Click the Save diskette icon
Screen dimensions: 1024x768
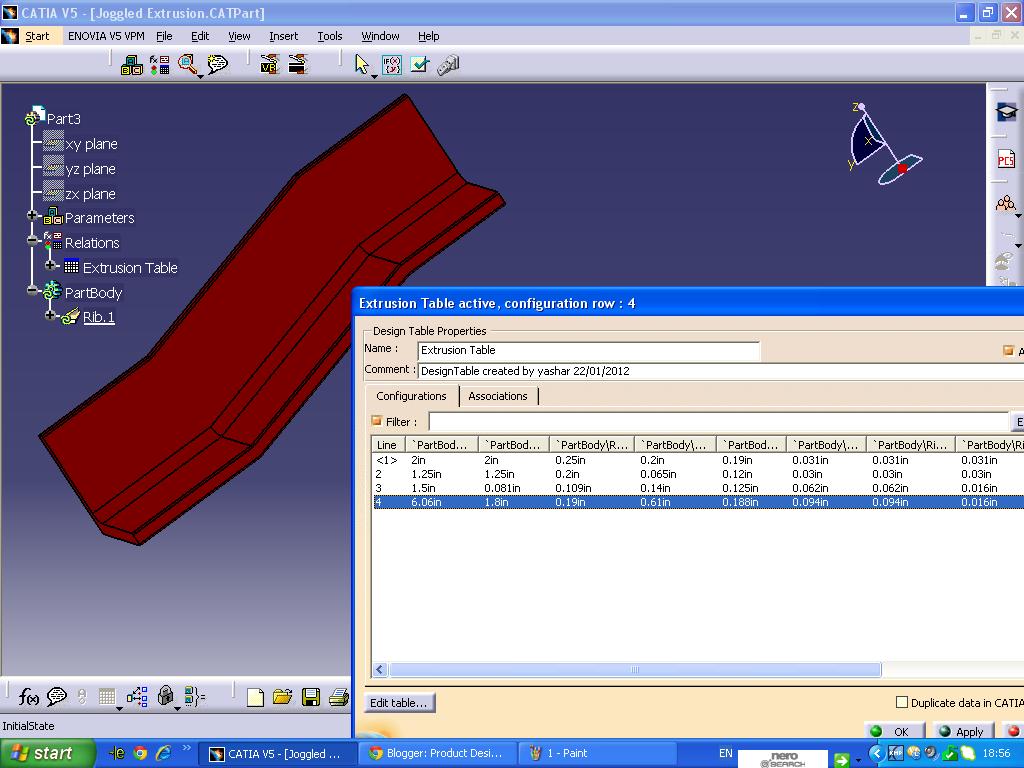click(x=310, y=697)
